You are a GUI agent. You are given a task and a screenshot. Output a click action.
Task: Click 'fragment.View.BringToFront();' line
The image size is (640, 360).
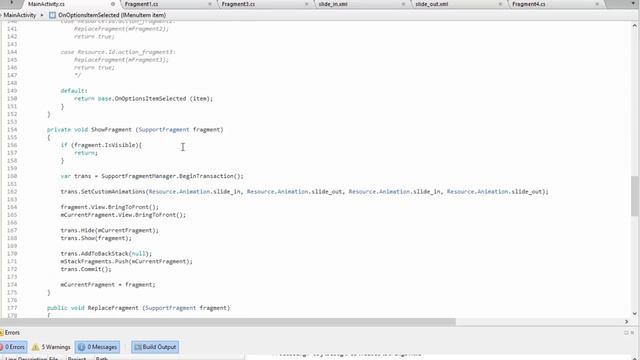pyautogui.click(x=110, y=207)
